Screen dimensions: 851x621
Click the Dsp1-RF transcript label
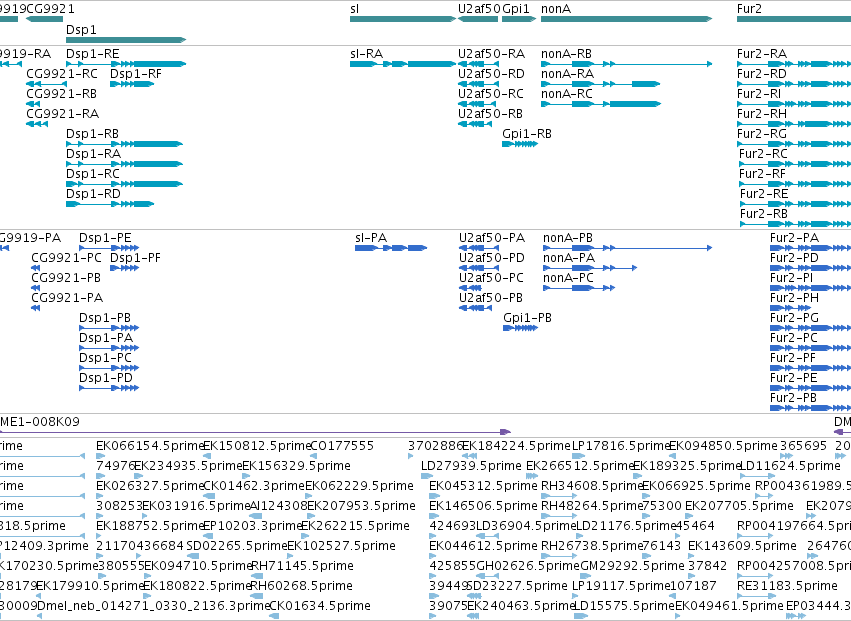136,74
